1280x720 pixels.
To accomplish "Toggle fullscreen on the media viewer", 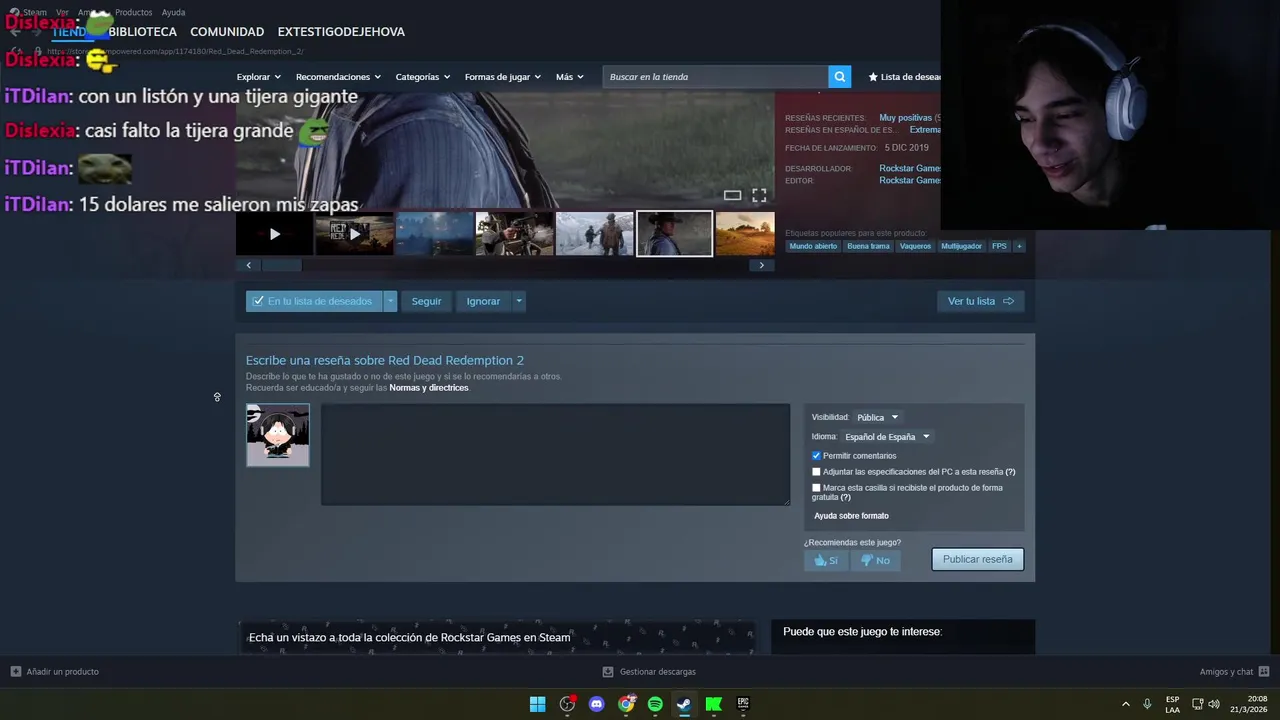I will (759, 195).
